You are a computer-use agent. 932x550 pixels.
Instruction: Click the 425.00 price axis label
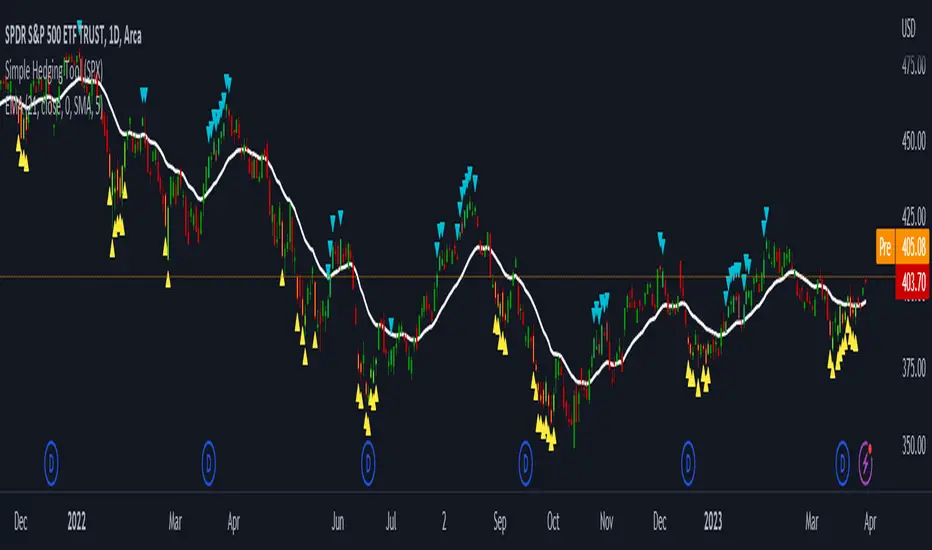913,215
